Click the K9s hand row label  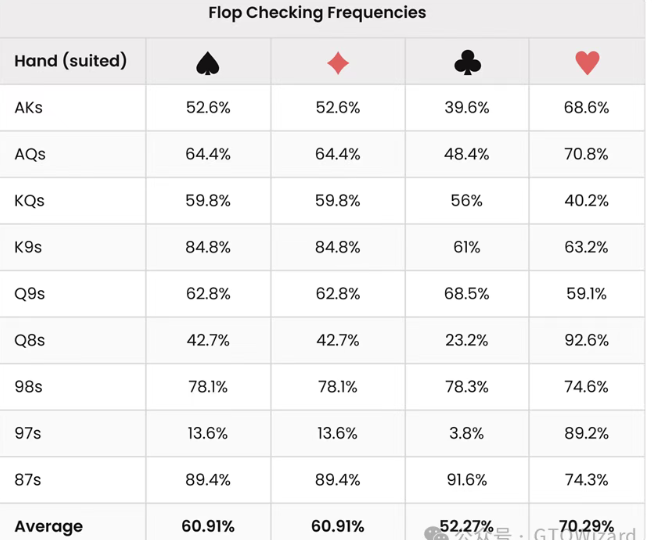(x=30, y=247)
